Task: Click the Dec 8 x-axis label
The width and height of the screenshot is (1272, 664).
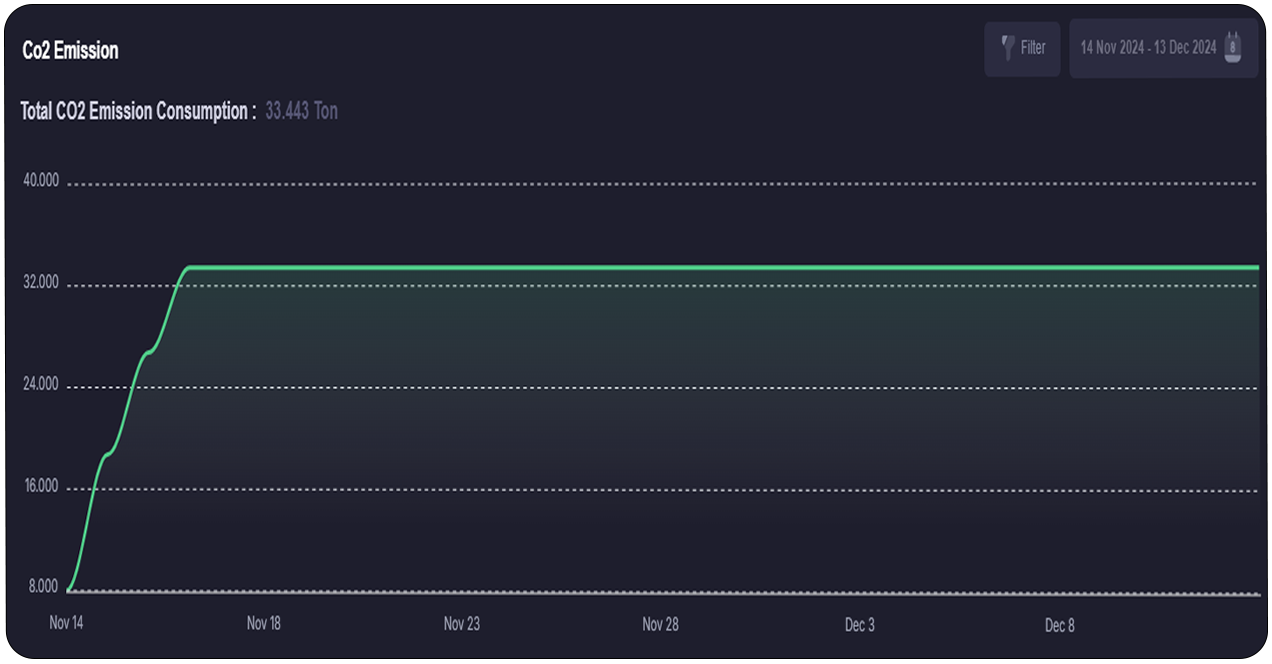Action: [x=1059, y=625]
